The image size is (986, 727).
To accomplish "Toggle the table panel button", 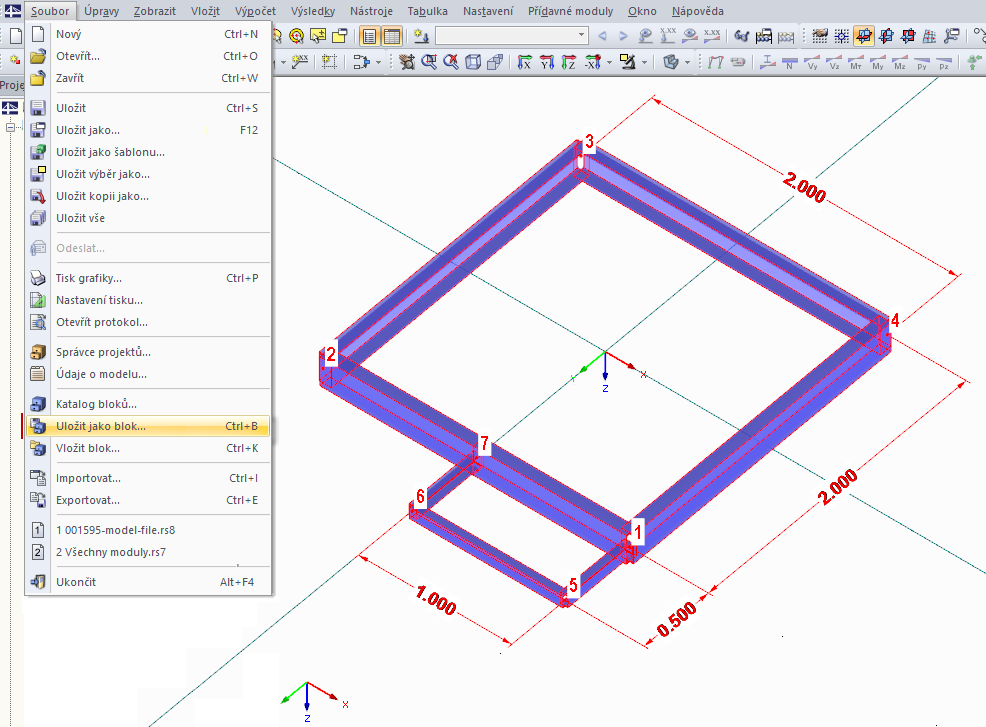I will click(x=392, y=36).
